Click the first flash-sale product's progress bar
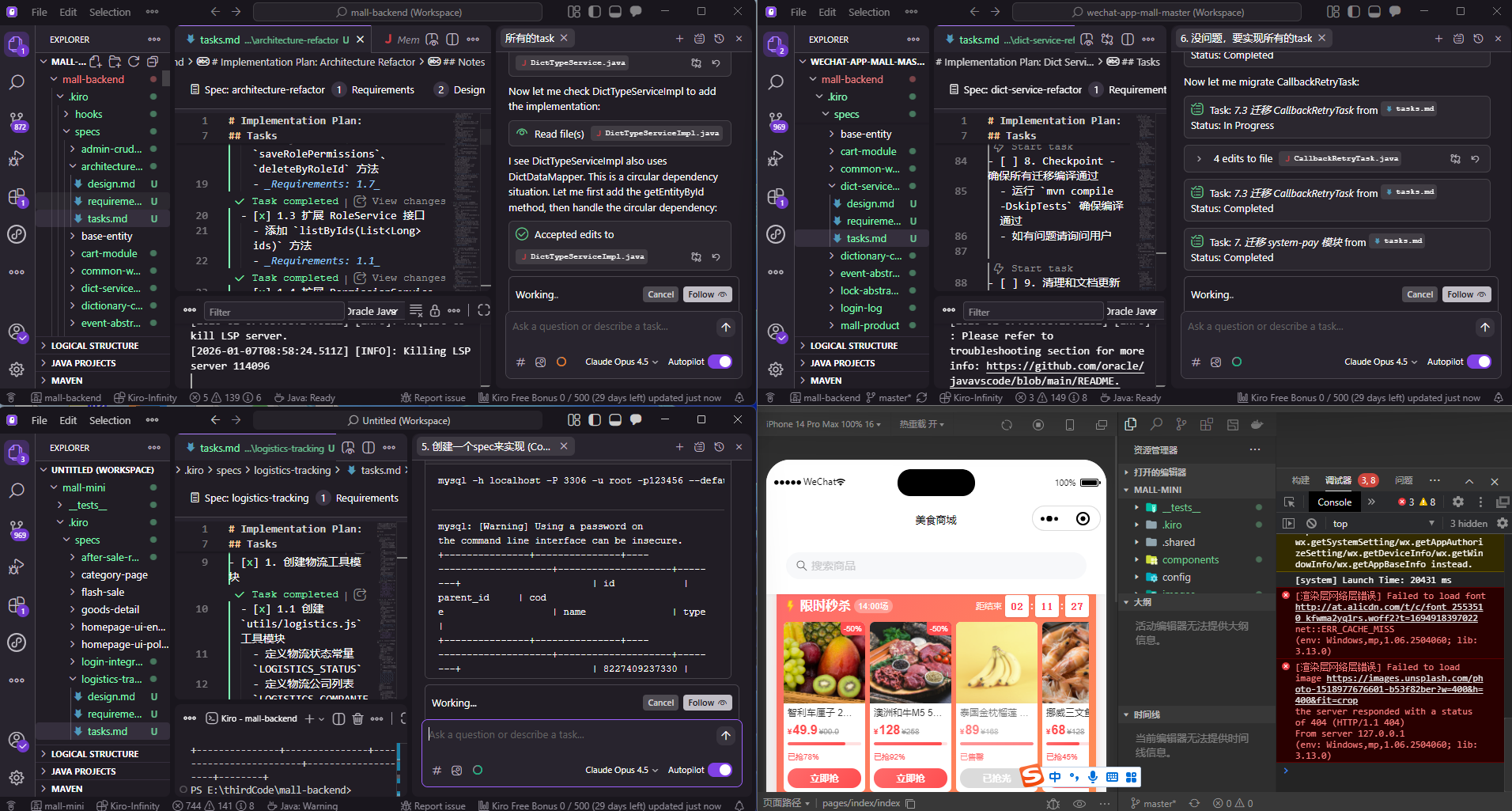 click(x=824, y=744)
